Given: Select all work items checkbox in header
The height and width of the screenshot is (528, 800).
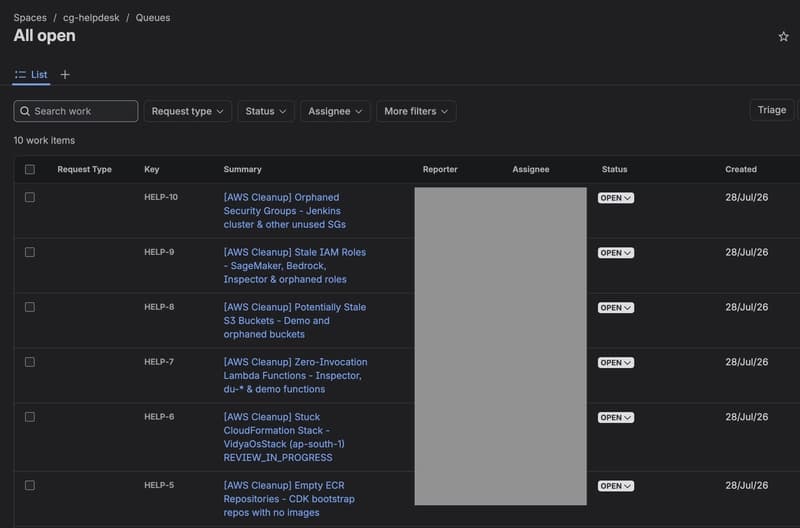Looking at the screenshot, I should click(30, 169).
